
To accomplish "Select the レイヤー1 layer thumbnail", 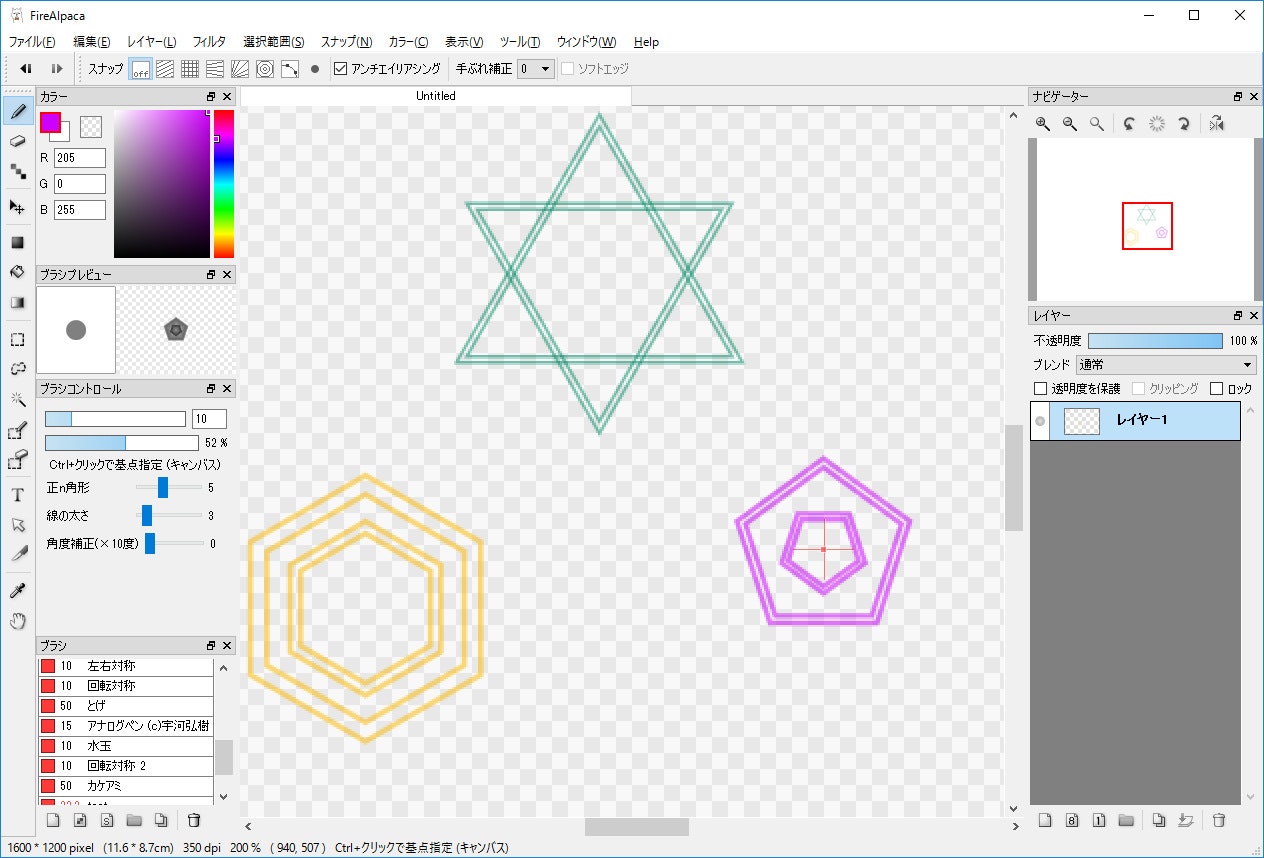I will point(1081,422).
